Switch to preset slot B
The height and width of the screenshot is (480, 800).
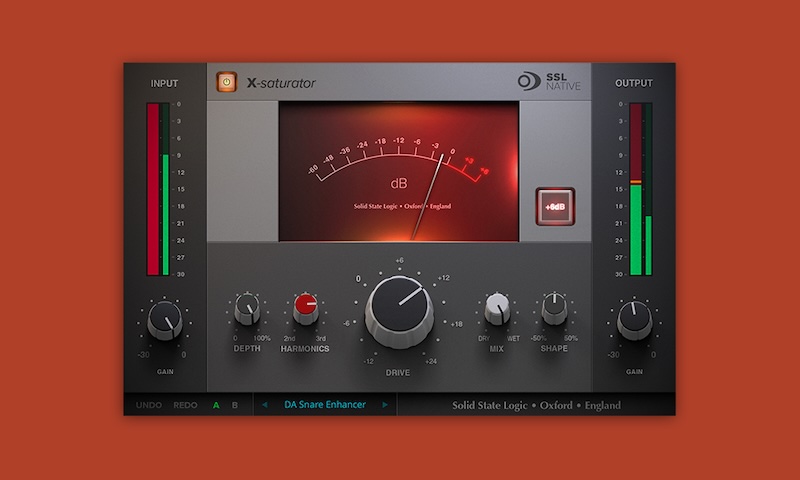235,405
